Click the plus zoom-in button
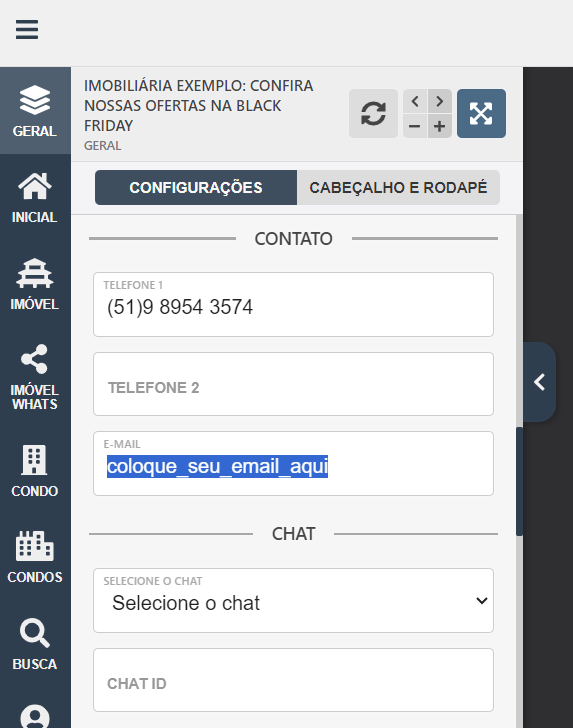Screen dimensions: 573x728 pyautogui.click(x=440, y=126)
